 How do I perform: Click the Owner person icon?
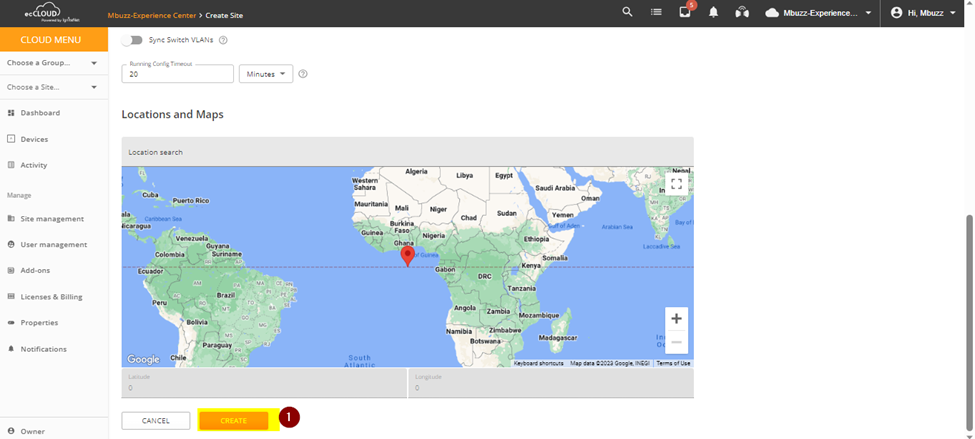coord(11,431)
